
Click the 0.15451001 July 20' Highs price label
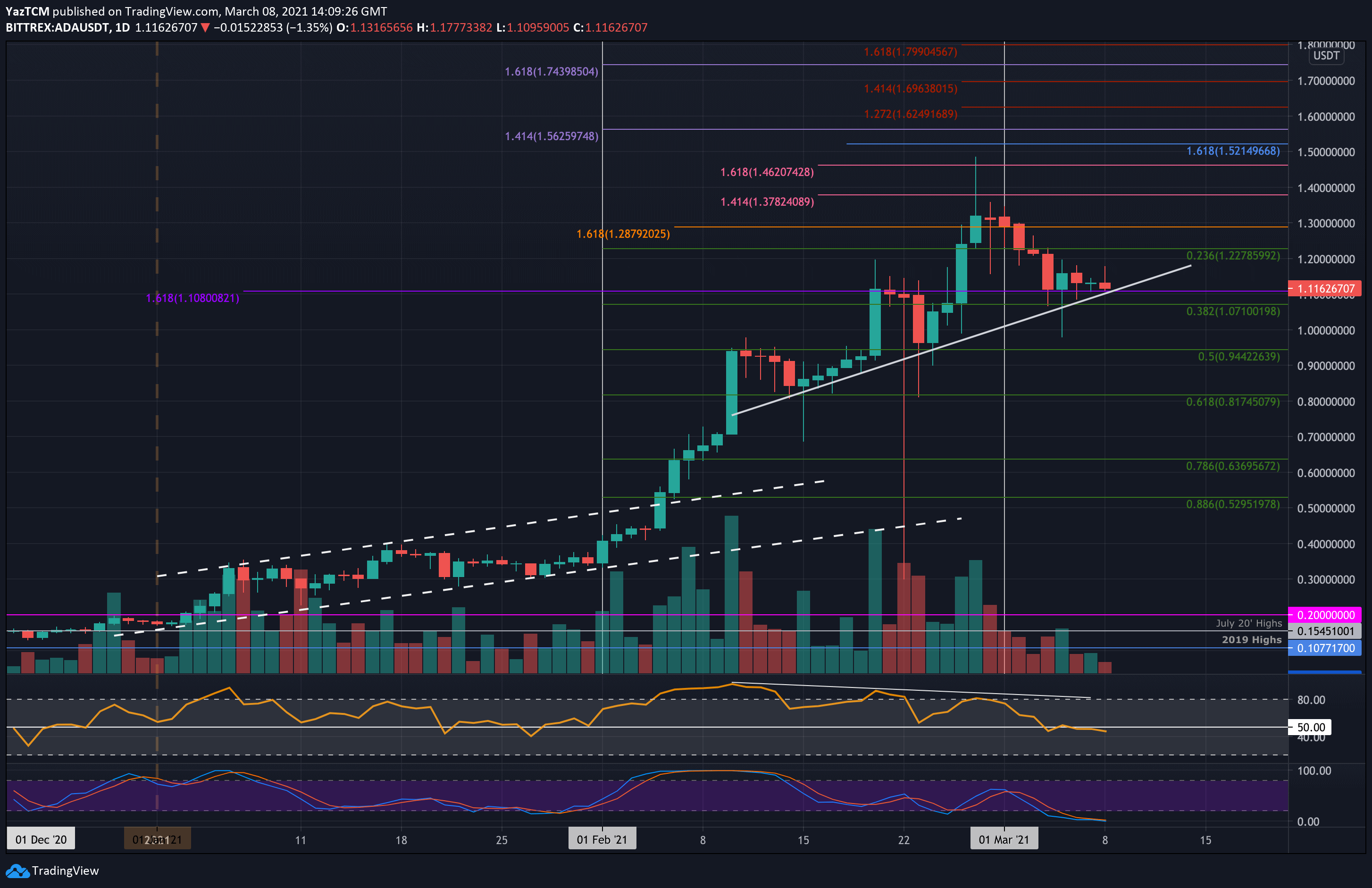coord(1325,631)
